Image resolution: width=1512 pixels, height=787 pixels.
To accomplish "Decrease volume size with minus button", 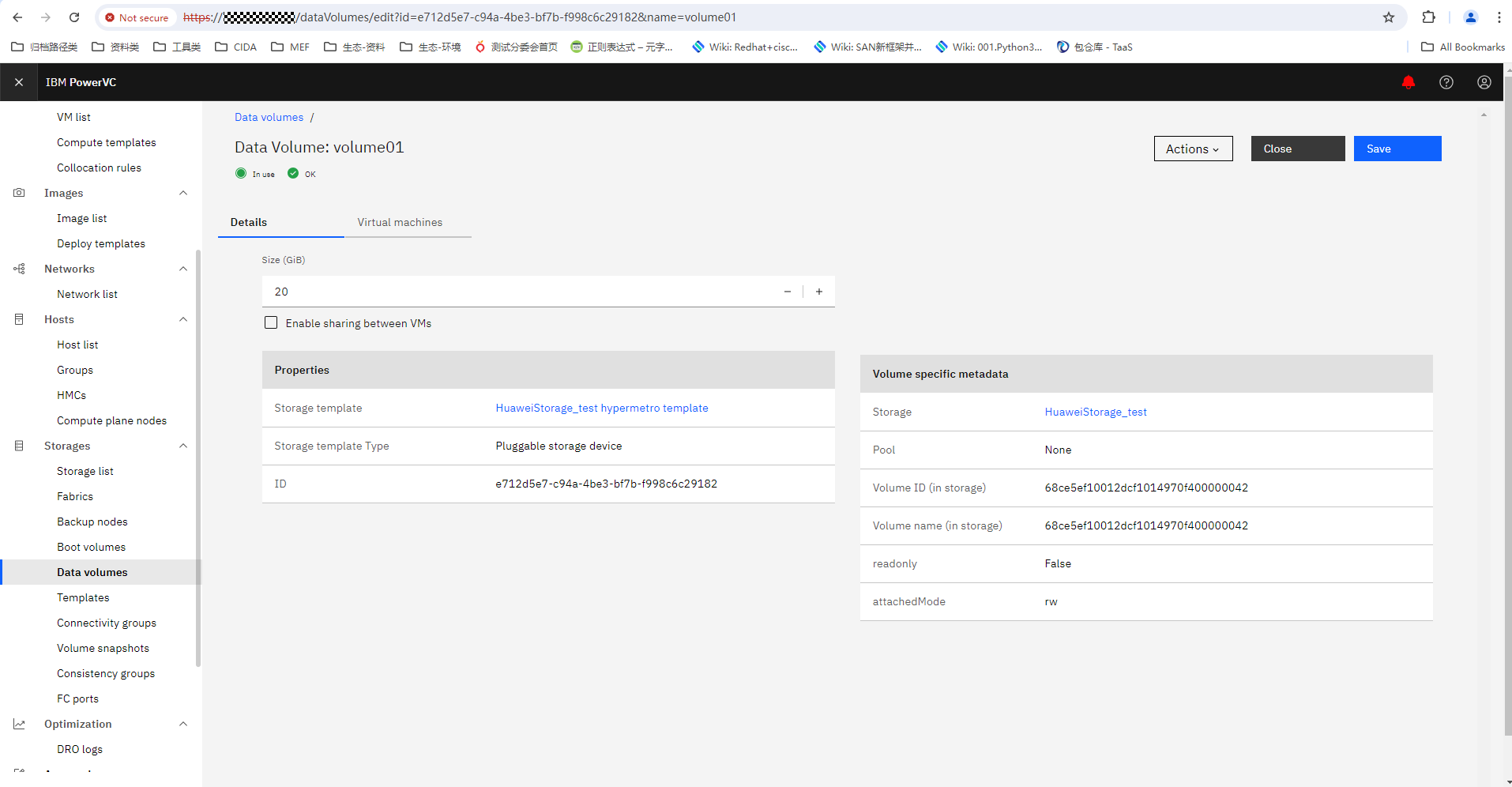I will [x=788, y=292].
